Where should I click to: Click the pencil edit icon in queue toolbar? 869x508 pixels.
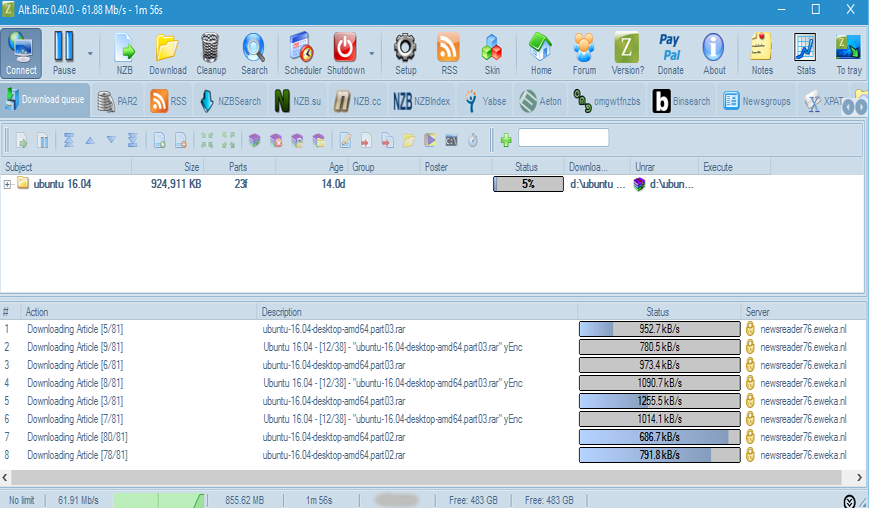click(345, 140)
